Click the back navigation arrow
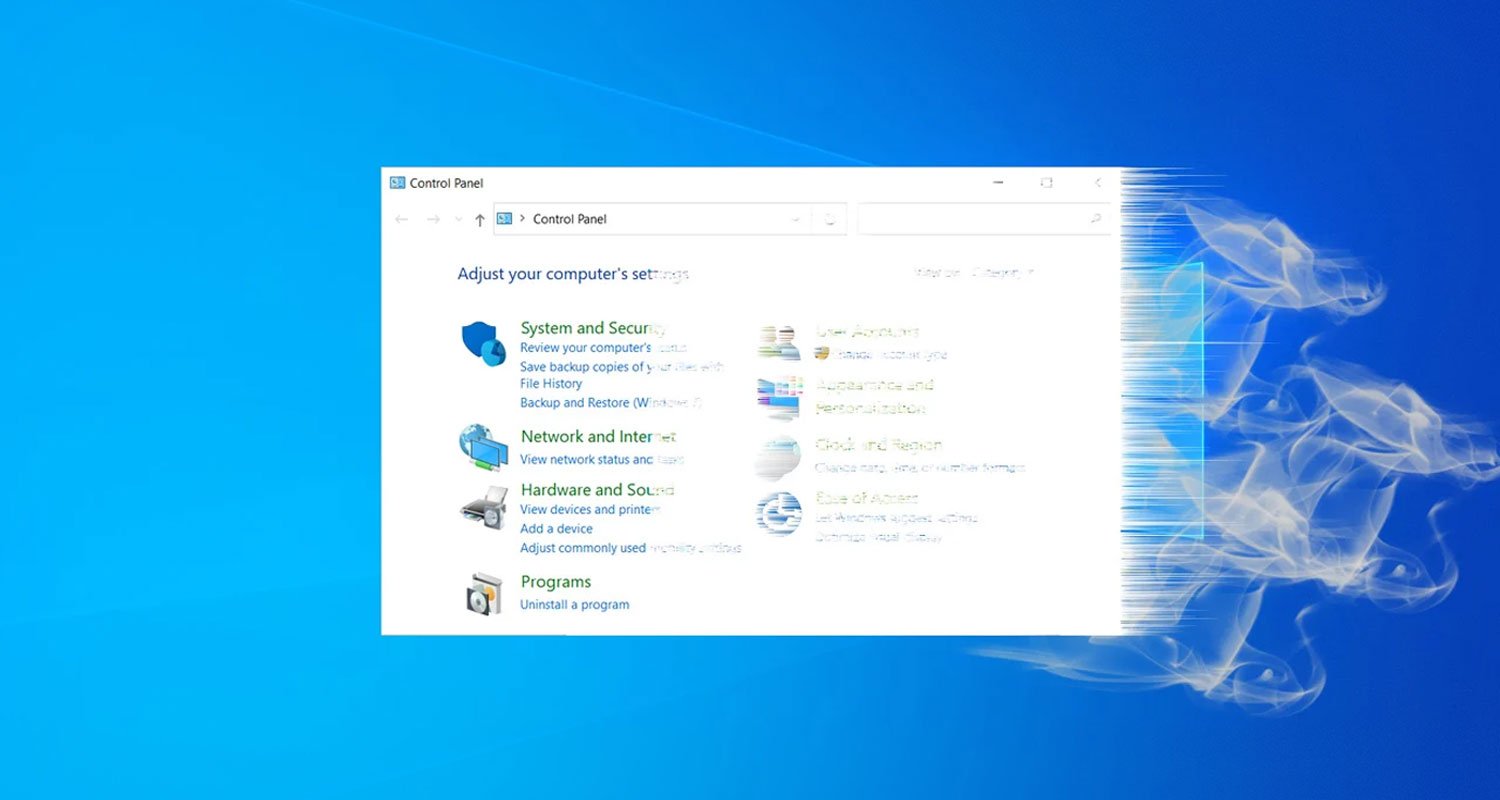Screen dimensions: 1500x800 point(403,218)
